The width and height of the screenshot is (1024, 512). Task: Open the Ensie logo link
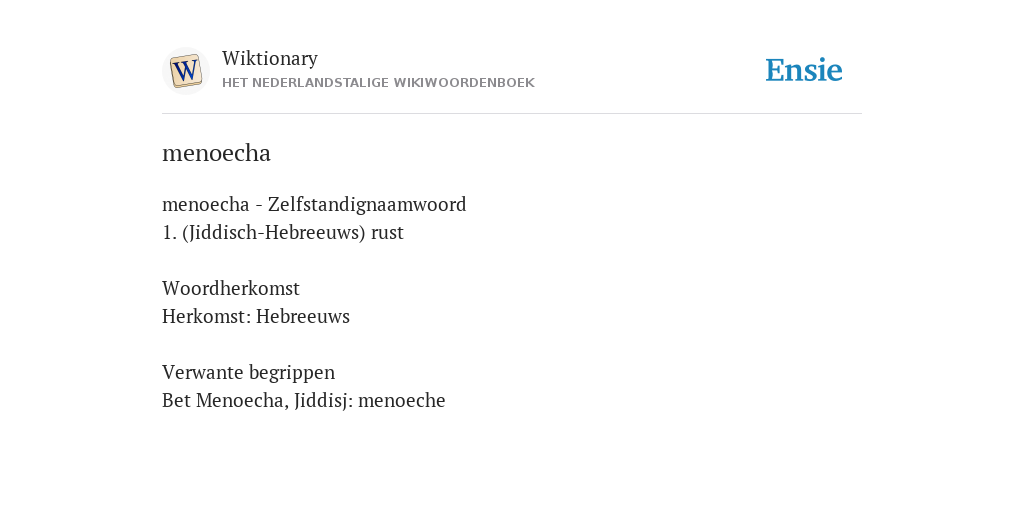tap(804, 70)
